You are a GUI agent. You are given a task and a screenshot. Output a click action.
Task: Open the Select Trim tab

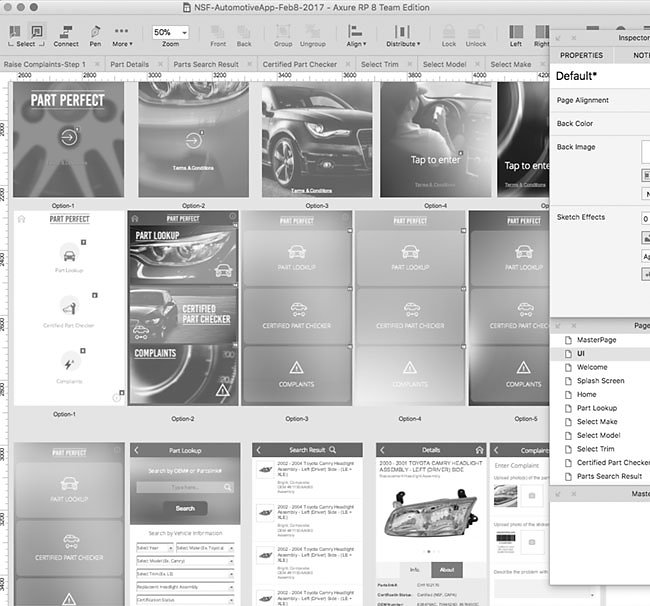[379, 64]
